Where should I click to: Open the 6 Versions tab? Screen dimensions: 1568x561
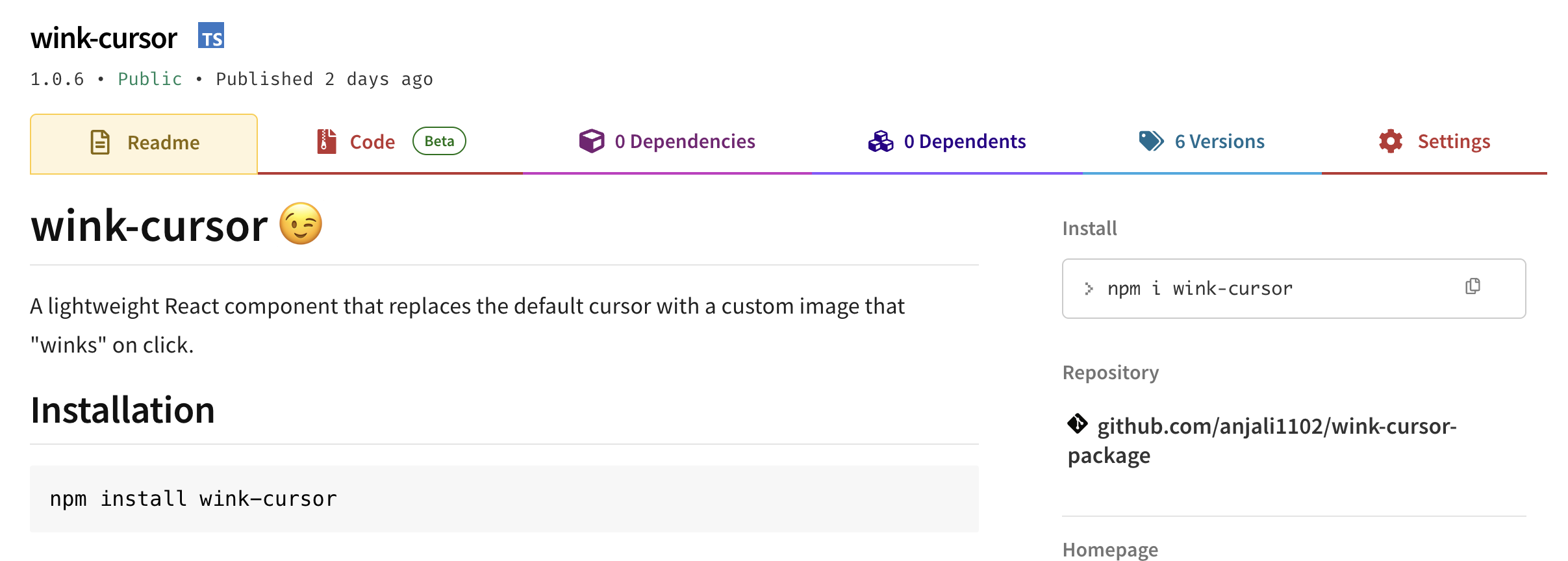pos(1218,141)
